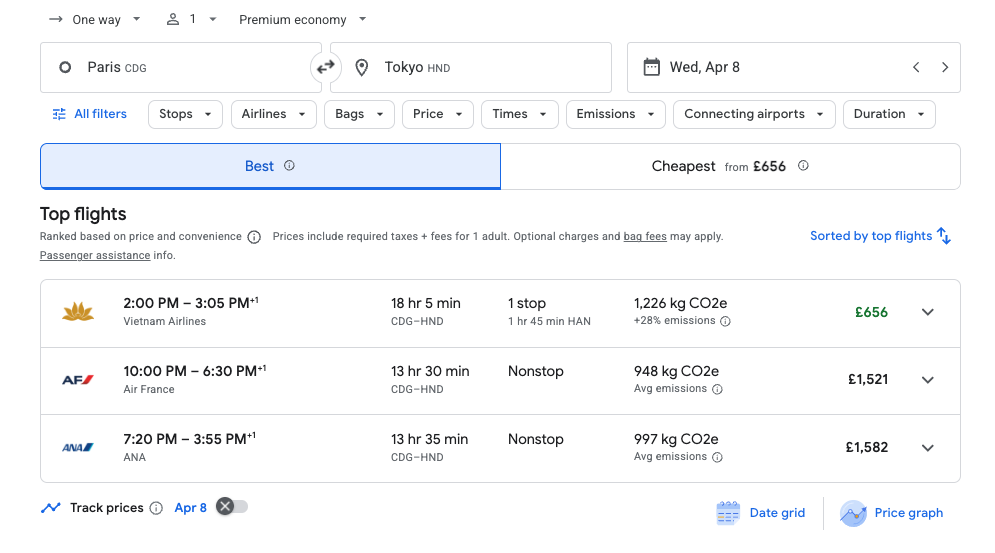Open the Price graph

coord(892,513)
